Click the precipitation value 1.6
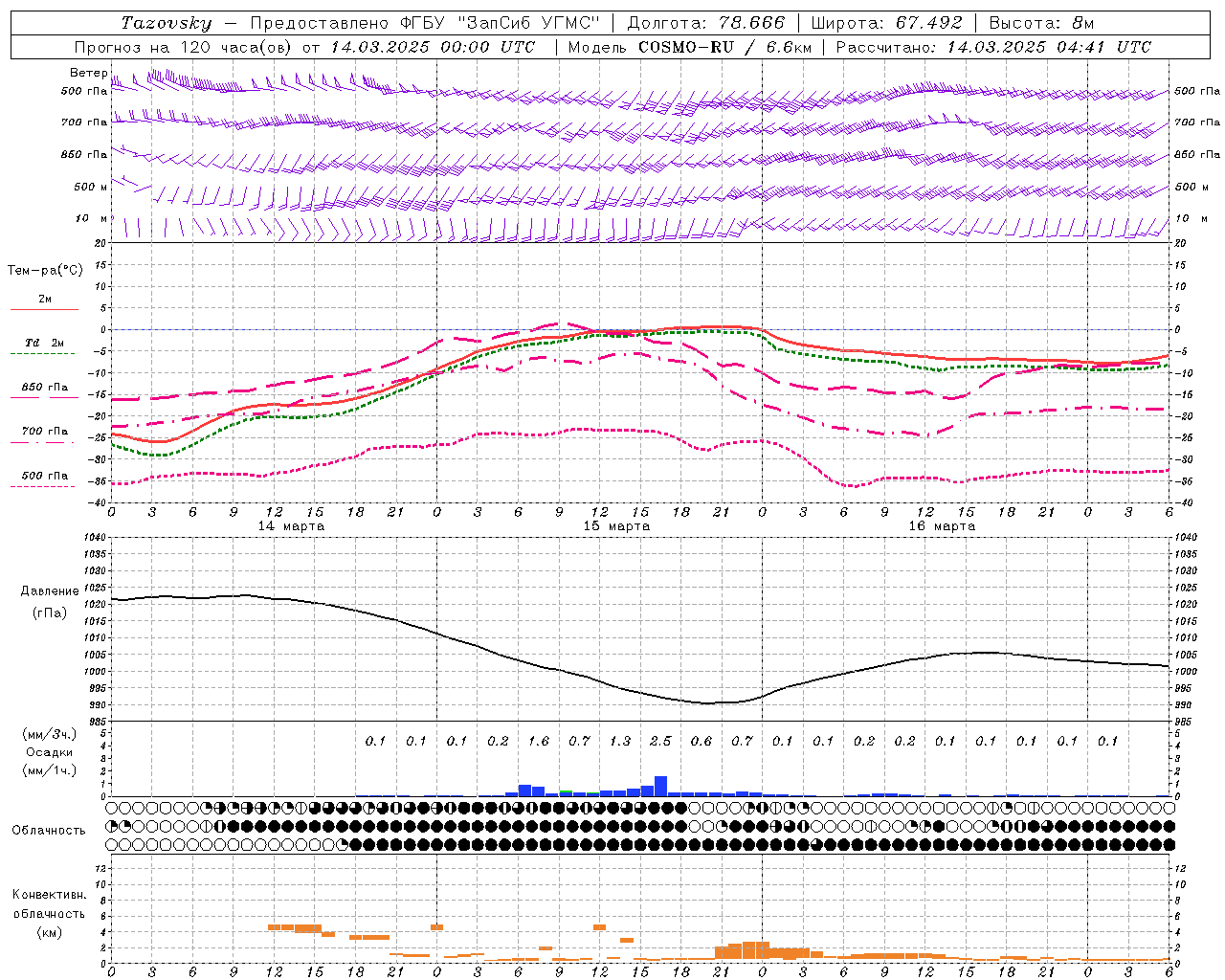Viewport: 1225px width, 980px height. (x=539, y=742)
